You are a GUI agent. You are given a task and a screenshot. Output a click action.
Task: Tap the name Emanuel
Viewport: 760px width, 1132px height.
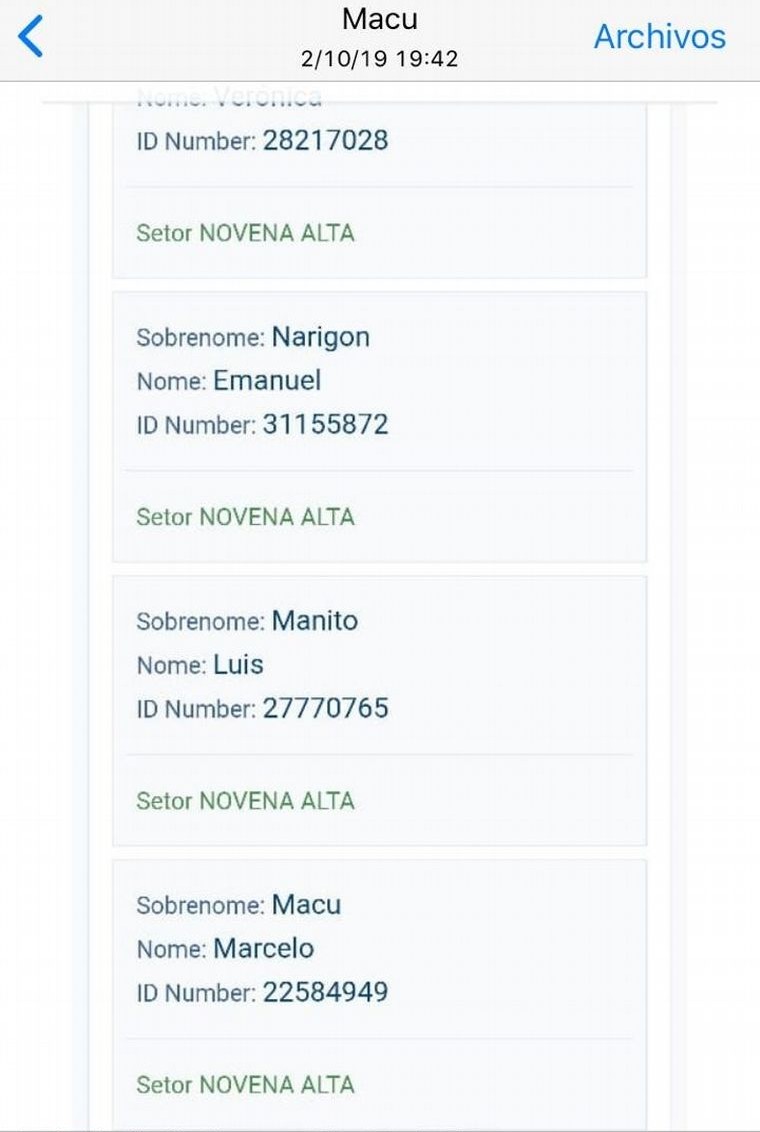click(x=267, y=381)
